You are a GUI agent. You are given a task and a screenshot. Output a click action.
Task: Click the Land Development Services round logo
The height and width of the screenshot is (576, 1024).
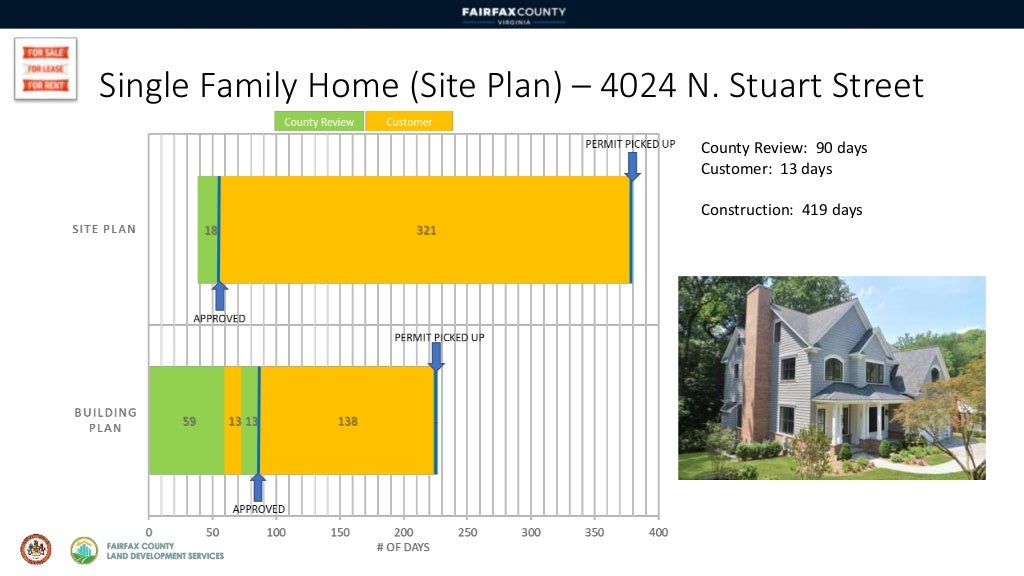tap(84, 551)
